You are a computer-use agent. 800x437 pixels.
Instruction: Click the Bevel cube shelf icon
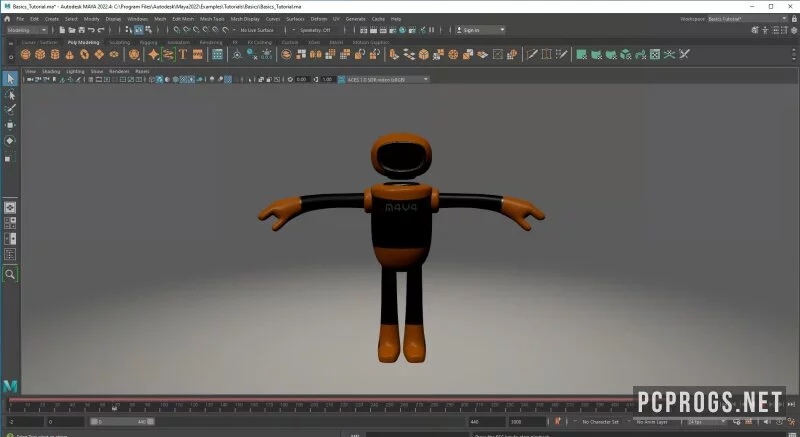coord(423,54)
